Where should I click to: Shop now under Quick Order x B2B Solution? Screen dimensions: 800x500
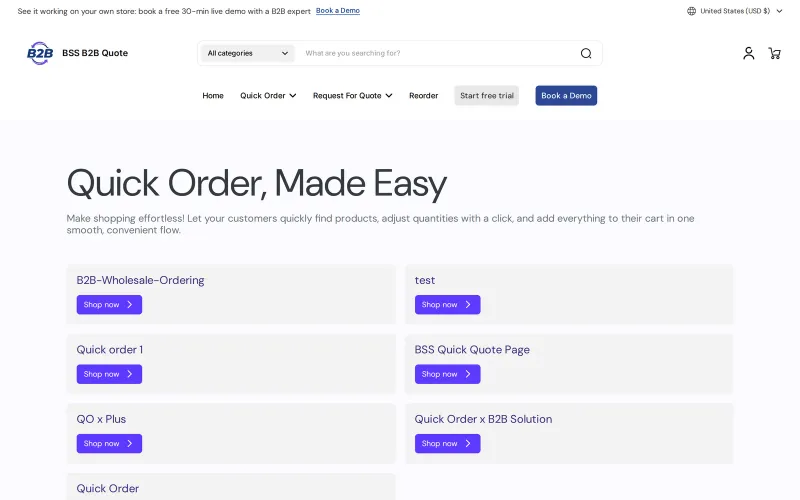(447, 443)
